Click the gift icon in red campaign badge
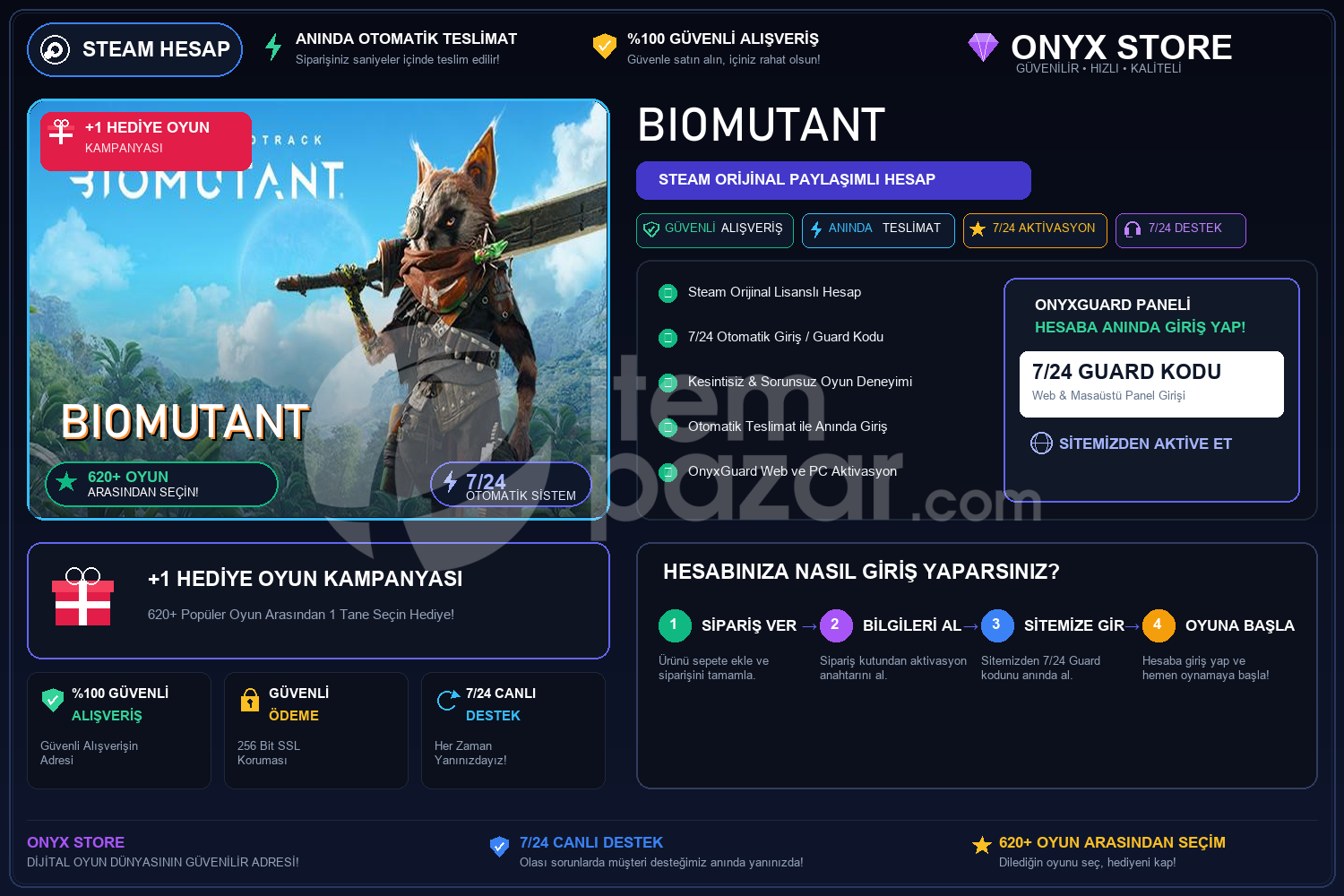 [61, 132]
